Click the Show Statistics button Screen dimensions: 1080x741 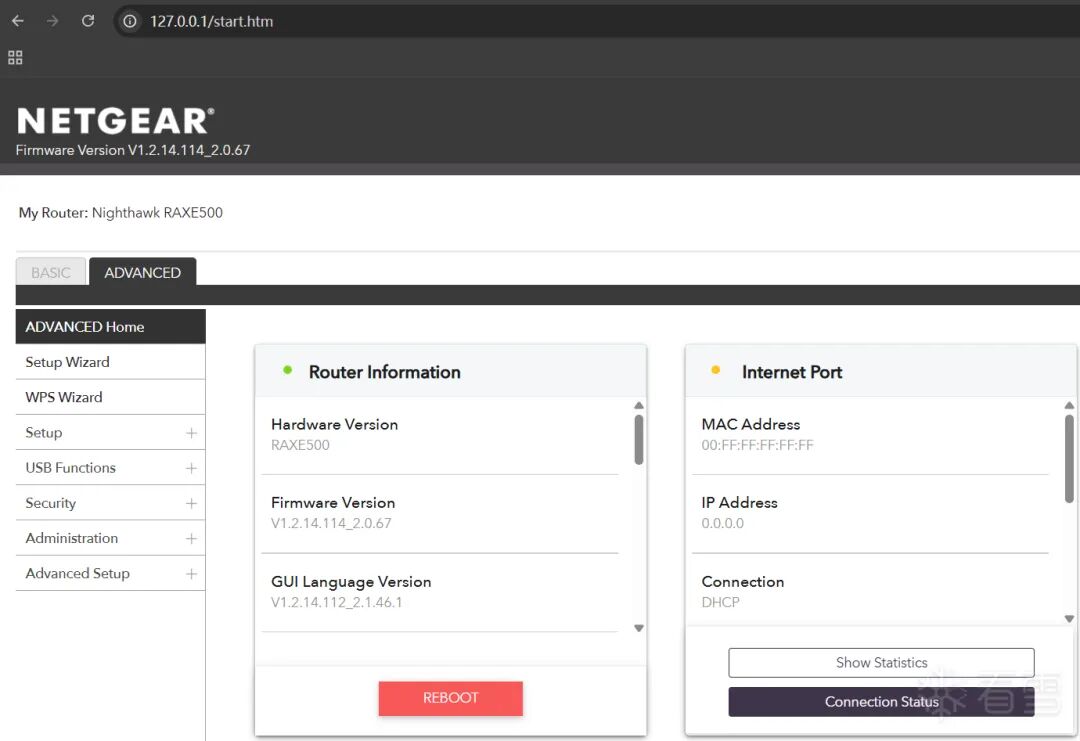[x=881, y=662]
